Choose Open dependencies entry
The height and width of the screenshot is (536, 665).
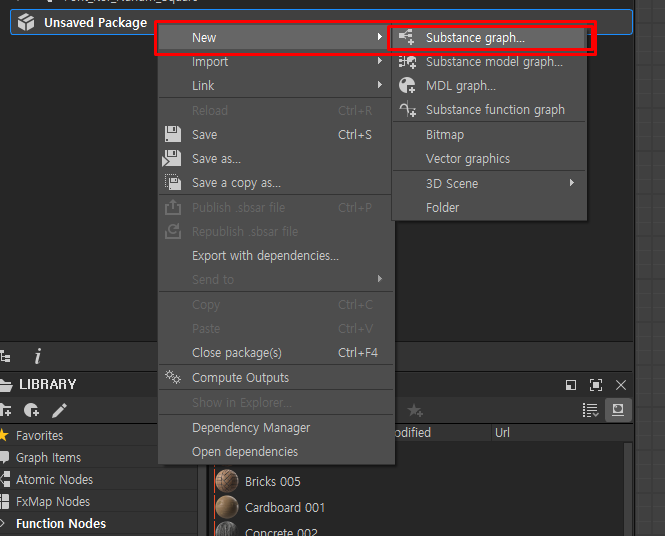tap(276, 452)
